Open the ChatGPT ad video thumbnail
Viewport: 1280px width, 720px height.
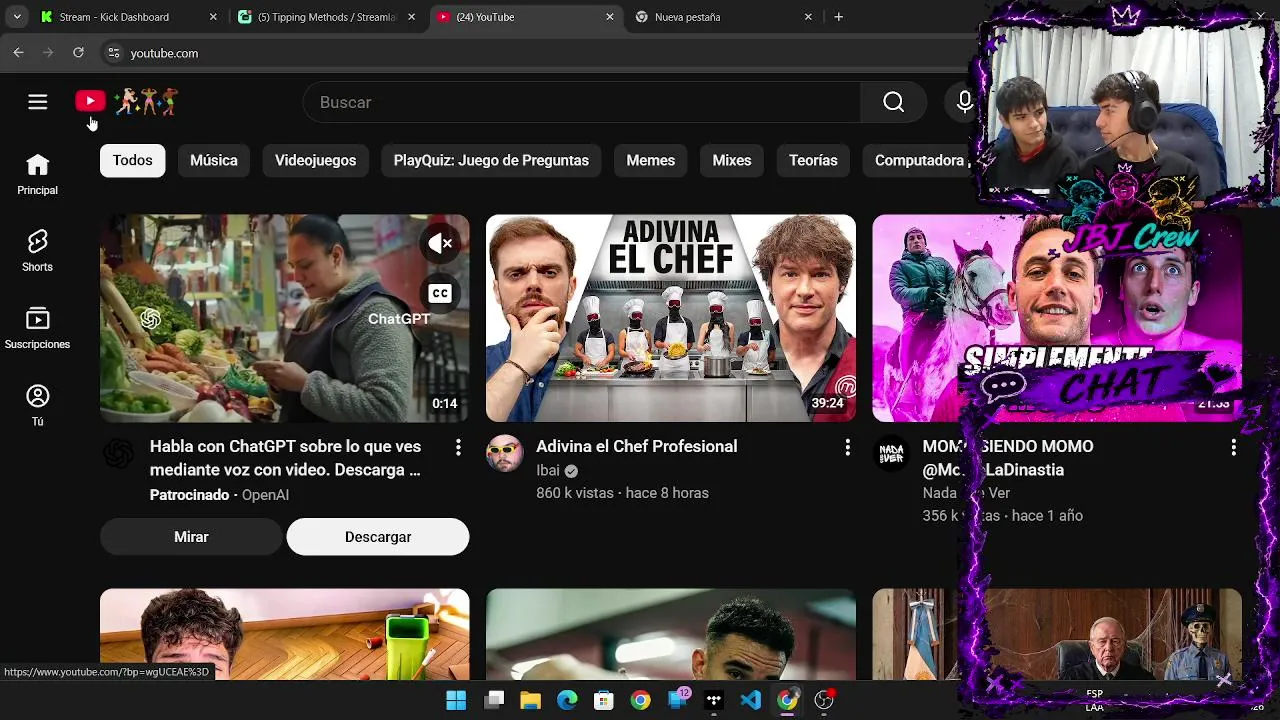coord(284,318)
